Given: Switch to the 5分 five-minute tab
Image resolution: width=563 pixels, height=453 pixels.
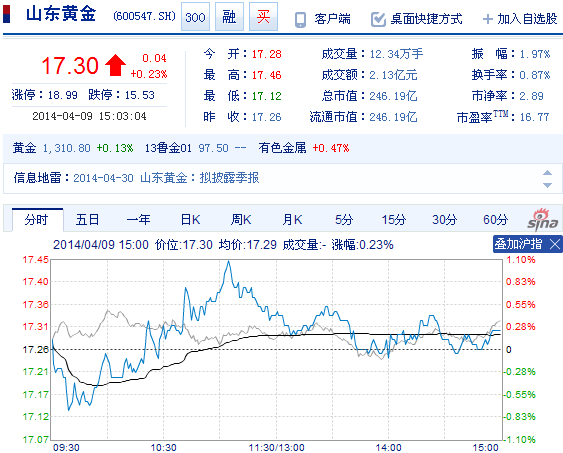Looking at the screenshot, I should pyautogui.click(x=344, y=220).
